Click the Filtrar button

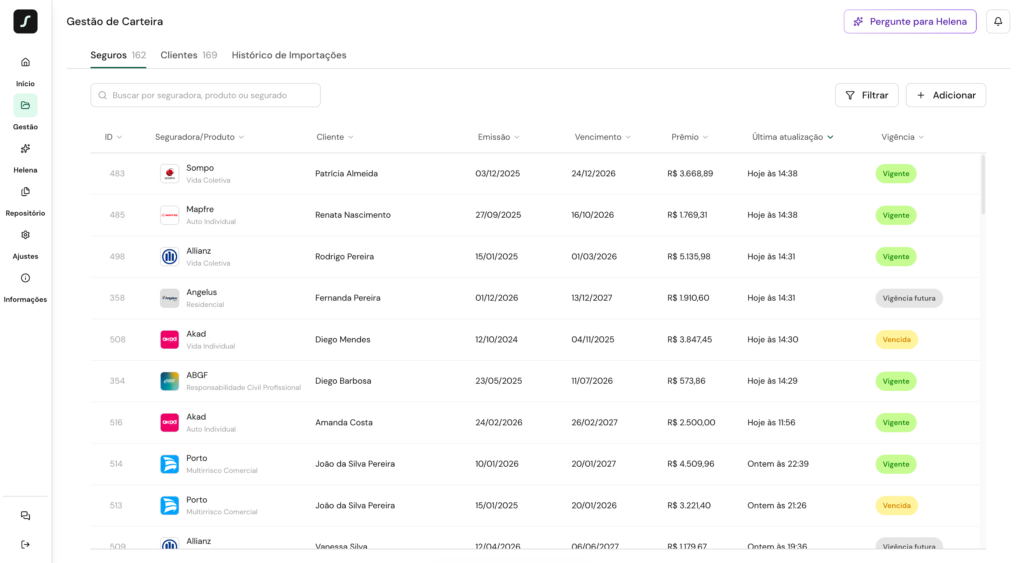pos(866,95)
